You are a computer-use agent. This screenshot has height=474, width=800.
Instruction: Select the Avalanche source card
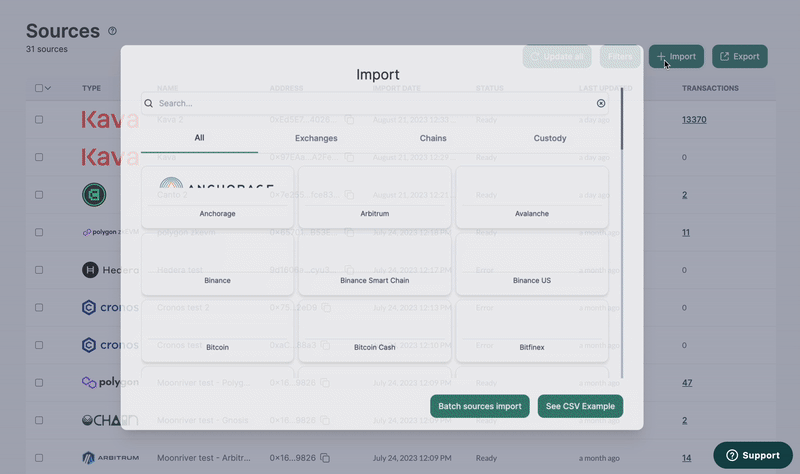pyautogui.click(x=532, y=197)
